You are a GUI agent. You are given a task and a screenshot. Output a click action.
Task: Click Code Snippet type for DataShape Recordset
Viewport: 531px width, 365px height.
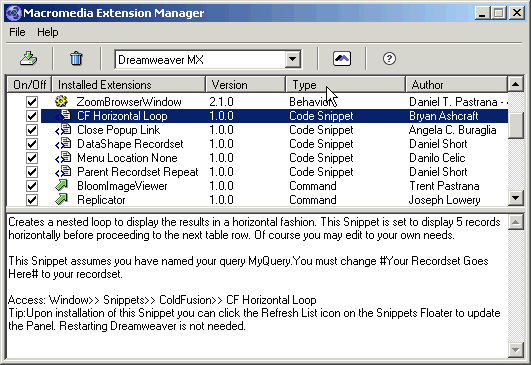(x=321, y=144)
